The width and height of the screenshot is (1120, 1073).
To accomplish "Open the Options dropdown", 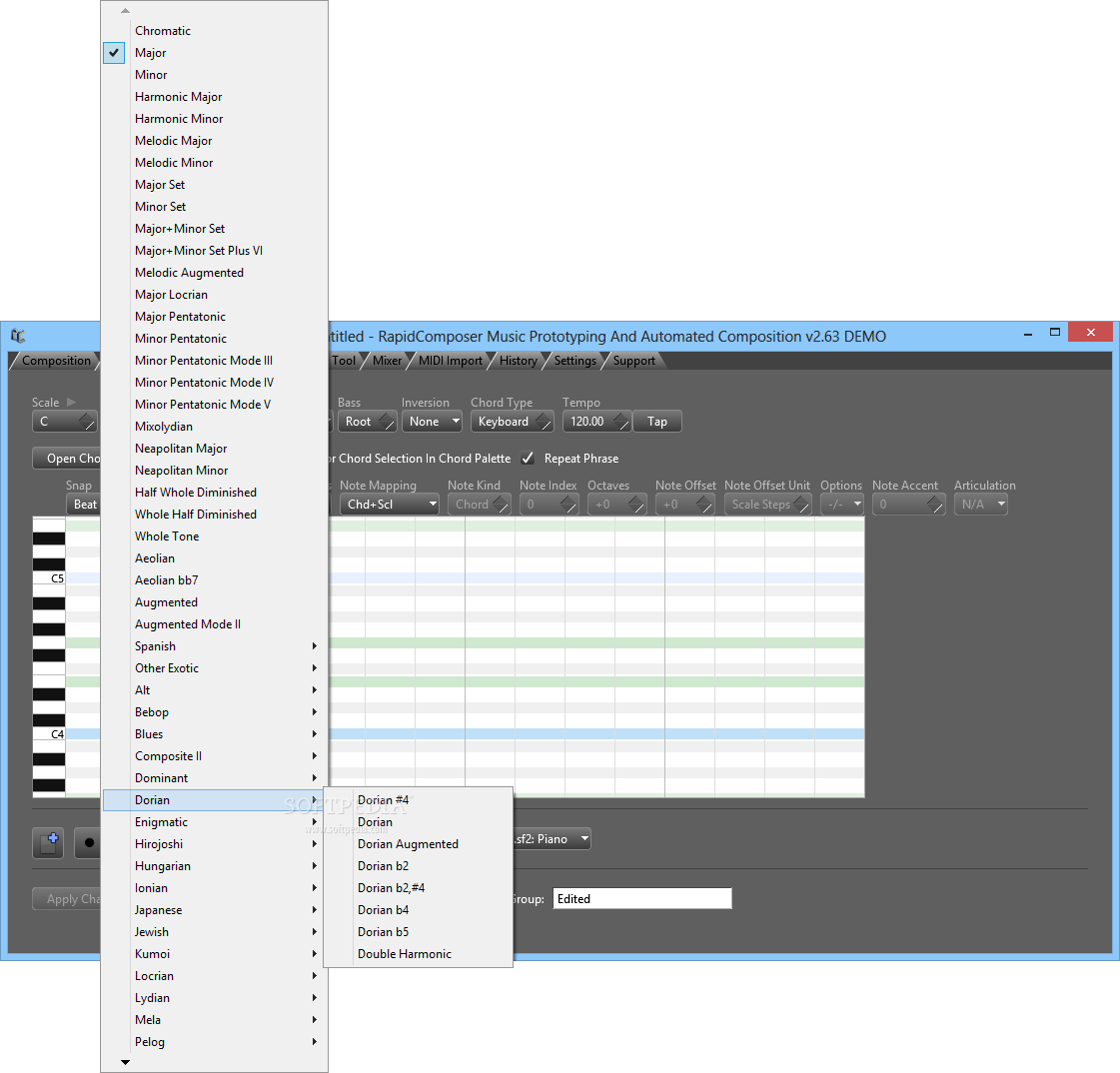I will click(x=842, y=505).
